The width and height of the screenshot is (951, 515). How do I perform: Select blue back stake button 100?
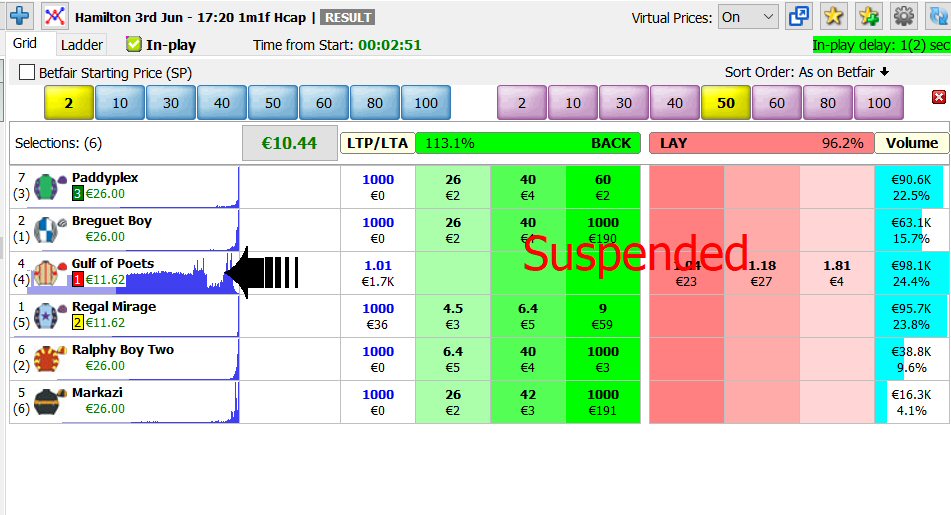click(426, 103)
